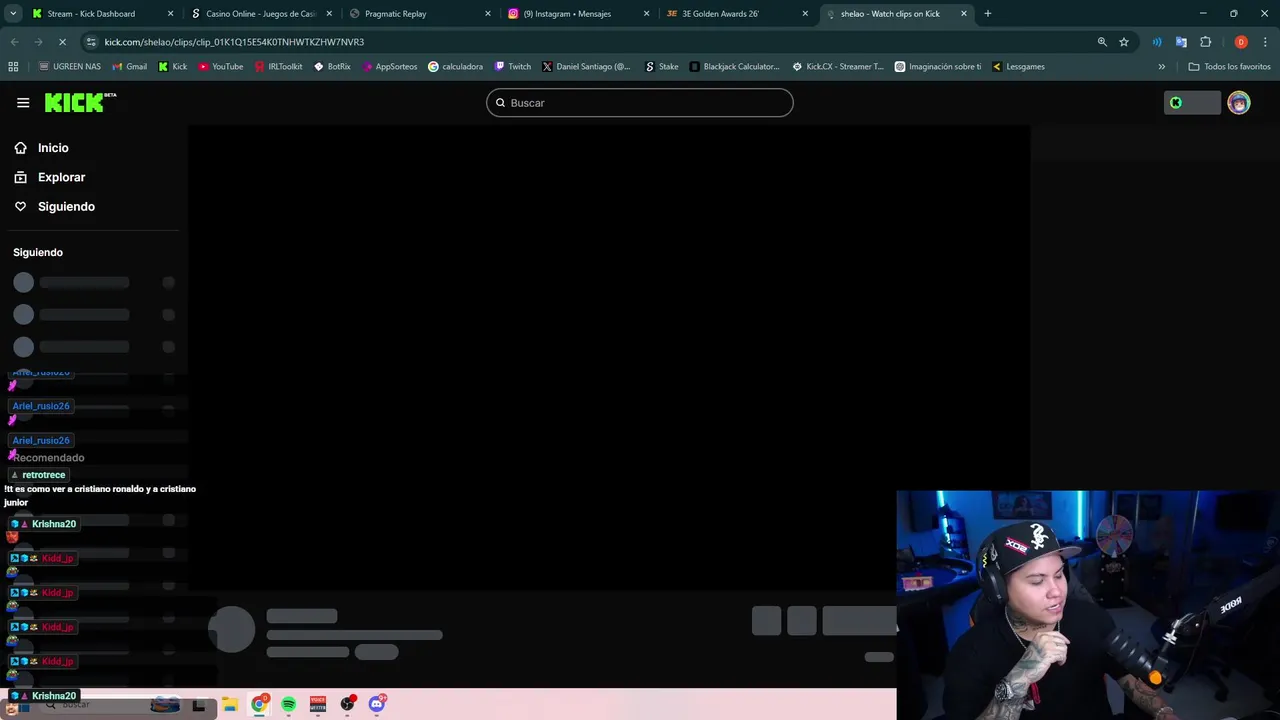Open AppSorteos bookmark
This screenshot has height=720, width=1280.
pyautogui.click(x=390, y=67)
